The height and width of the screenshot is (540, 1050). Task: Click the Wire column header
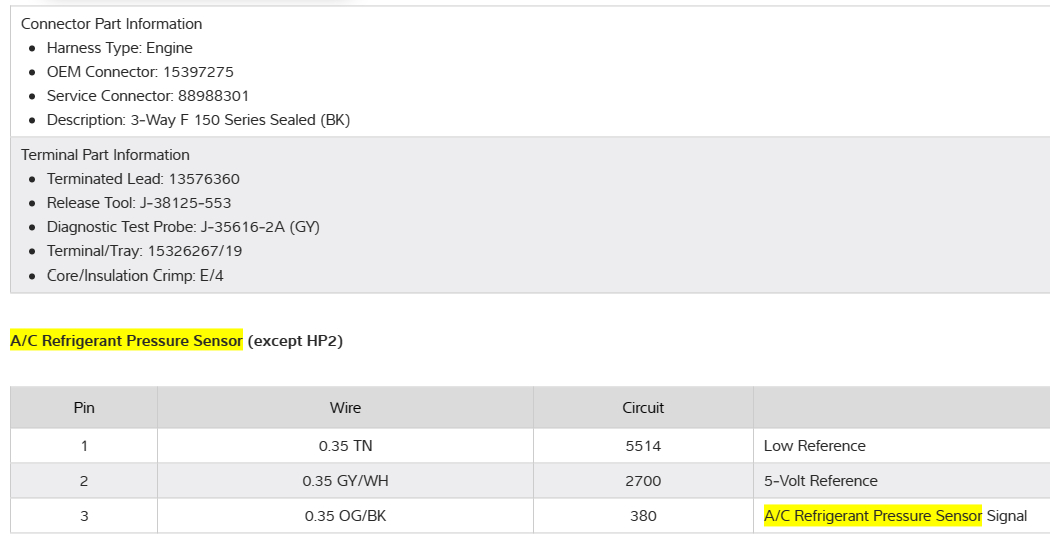click(345, 408)
